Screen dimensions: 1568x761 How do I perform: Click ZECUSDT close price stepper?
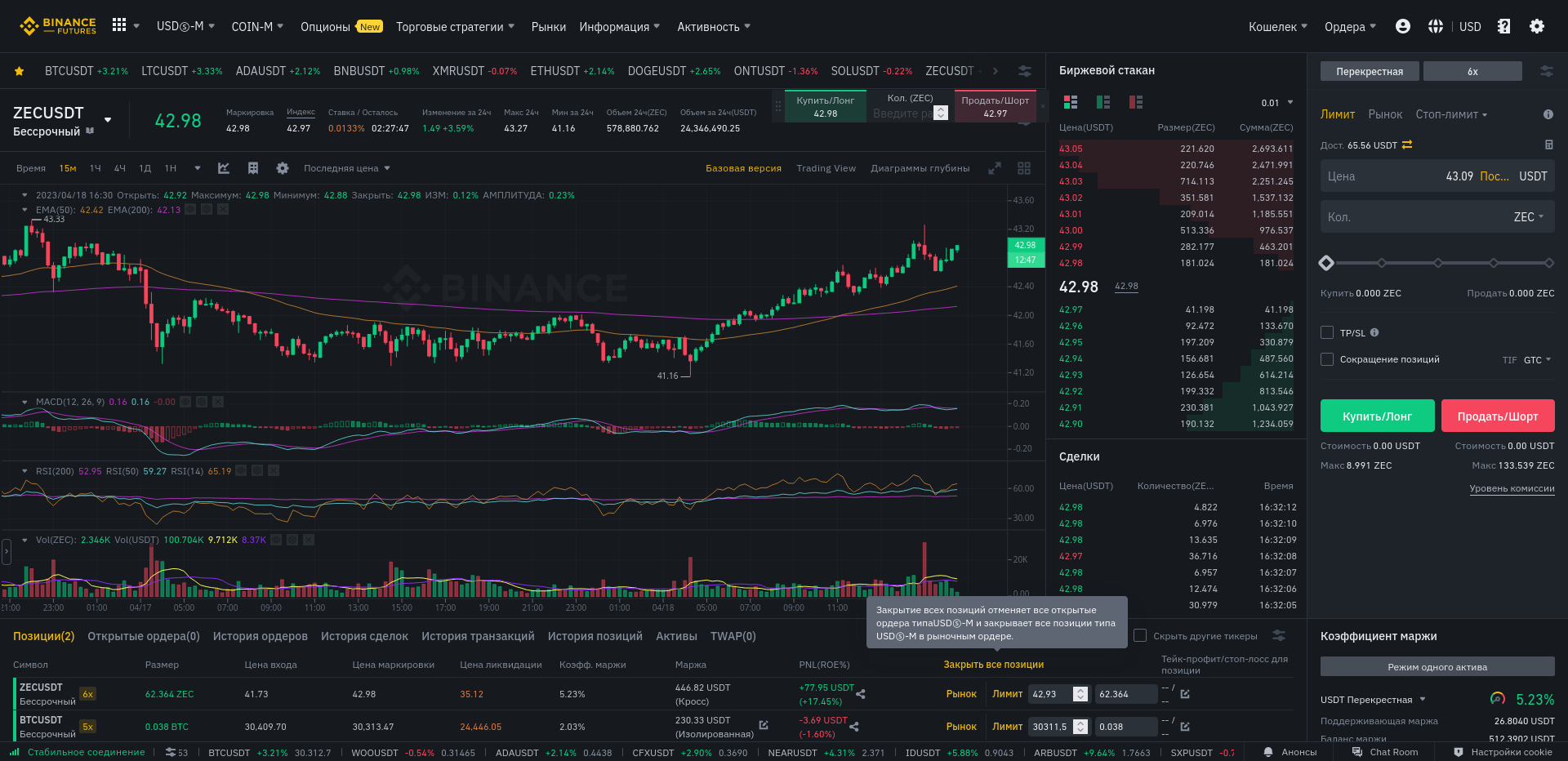coord(1080,694)
